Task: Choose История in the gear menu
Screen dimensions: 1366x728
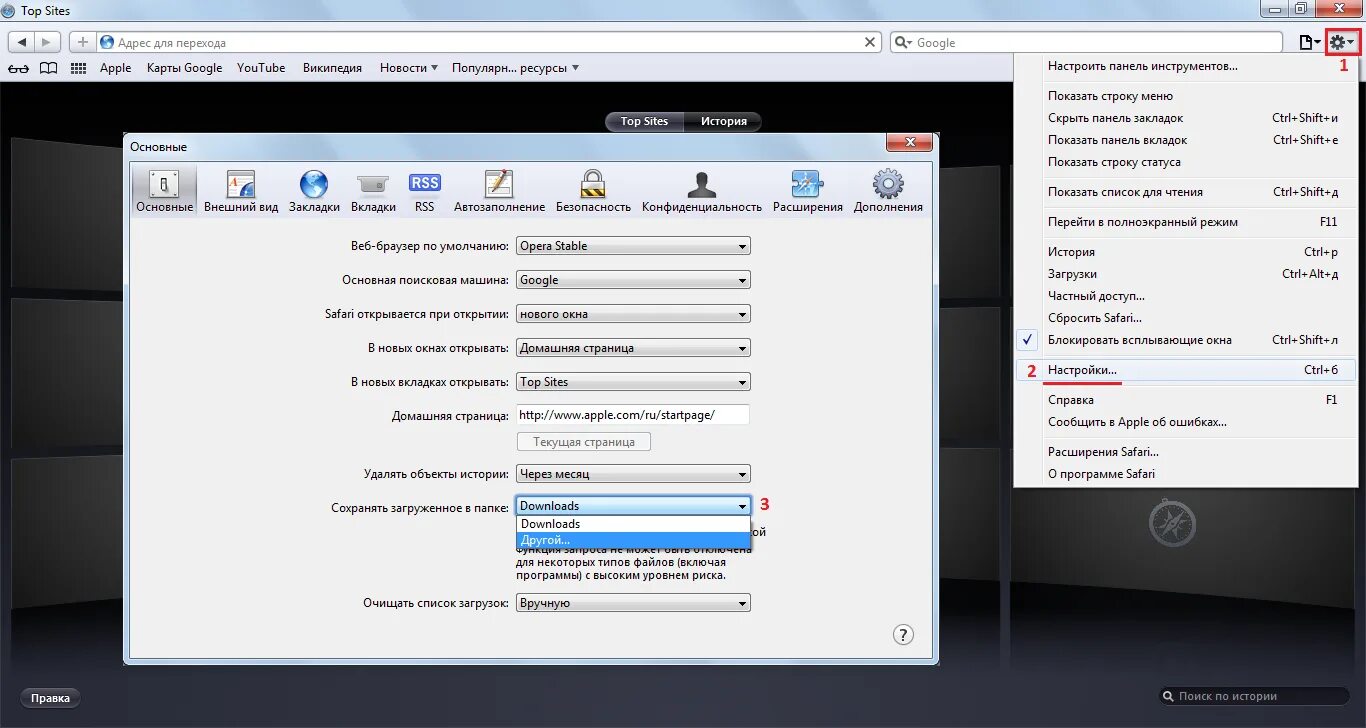Action: coord(1185,252)
